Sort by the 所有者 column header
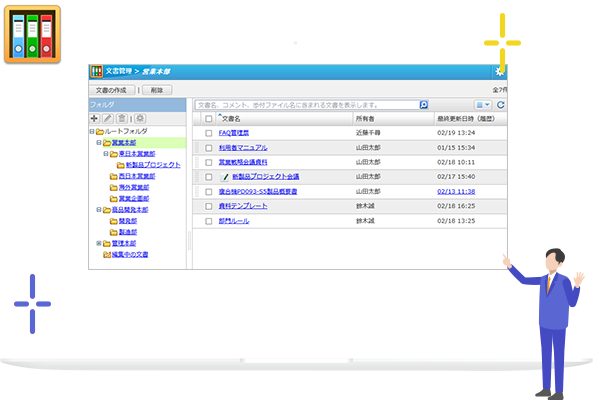 point(366,118)
